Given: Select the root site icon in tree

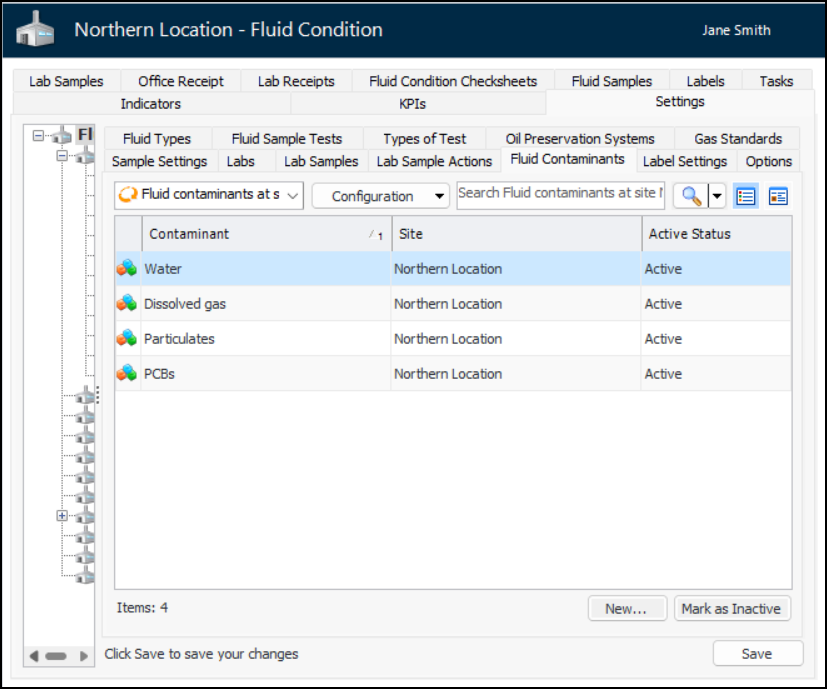Looking at the screenshot, I should (x=63, y=135).
